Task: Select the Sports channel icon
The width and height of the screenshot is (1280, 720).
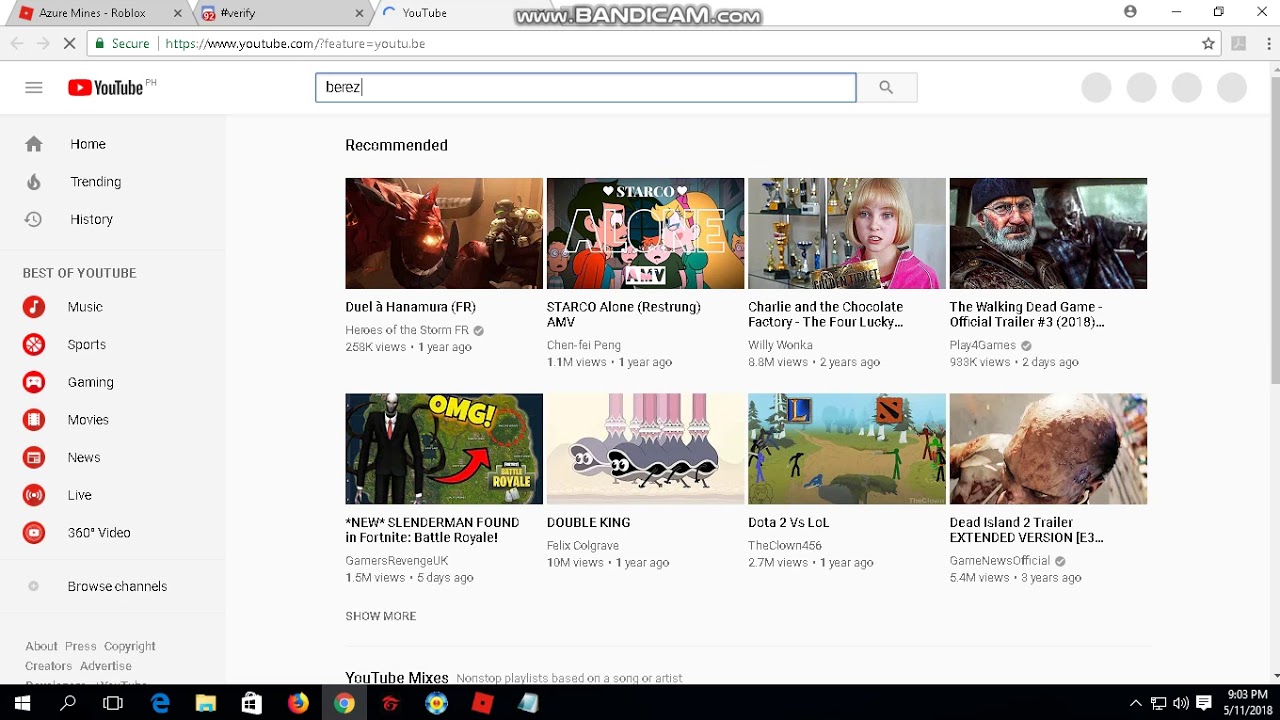Action: (x=34, y=345)
